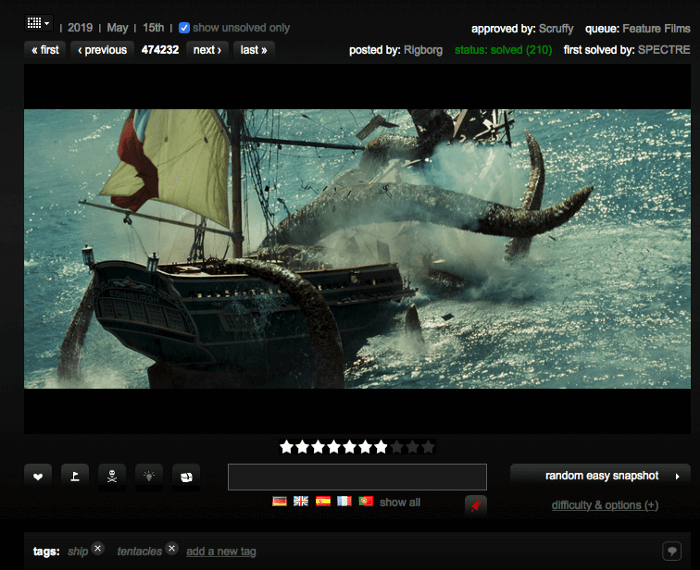Remove the ship tag
The image size is (700, 570).
[97, 548]
